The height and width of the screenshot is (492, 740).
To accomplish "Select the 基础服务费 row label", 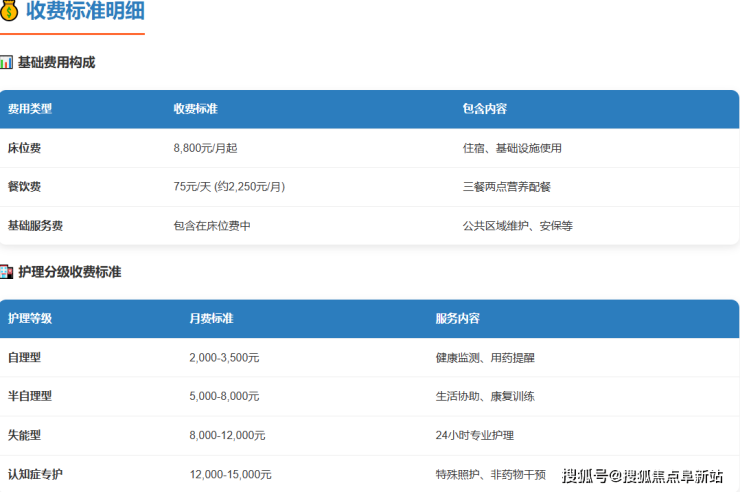I will (x=35, y=226).
